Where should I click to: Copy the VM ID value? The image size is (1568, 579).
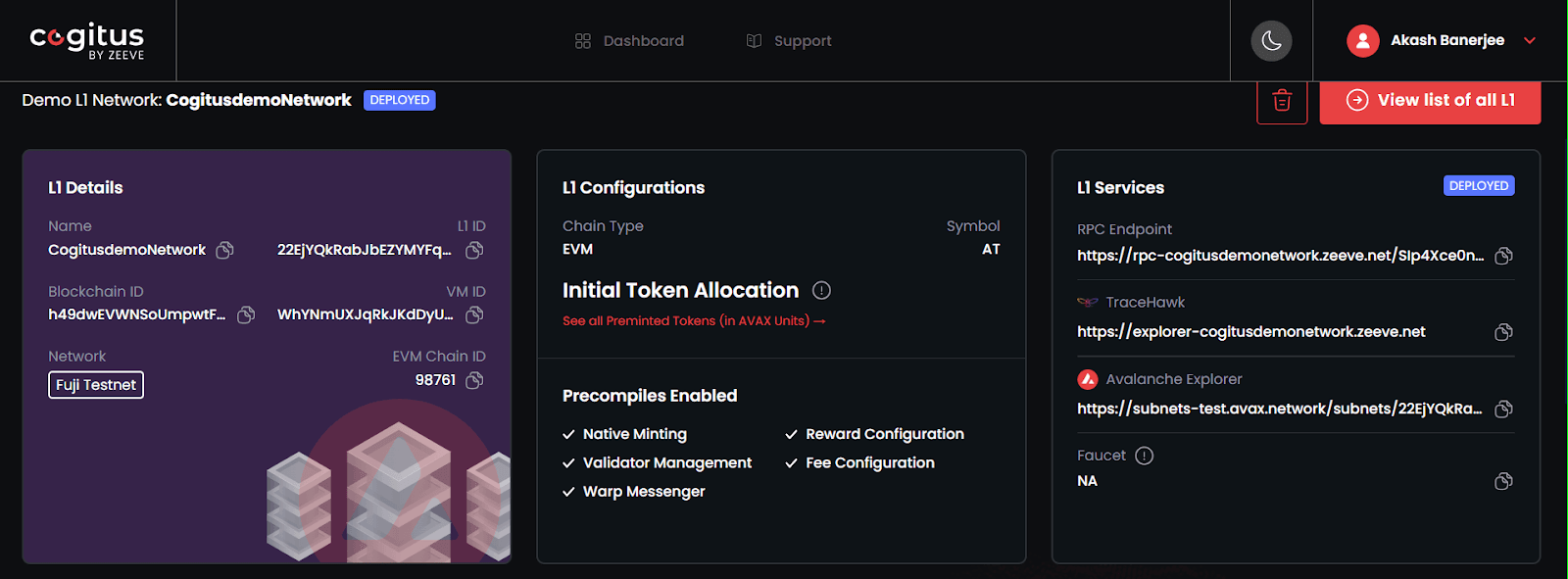474,314
